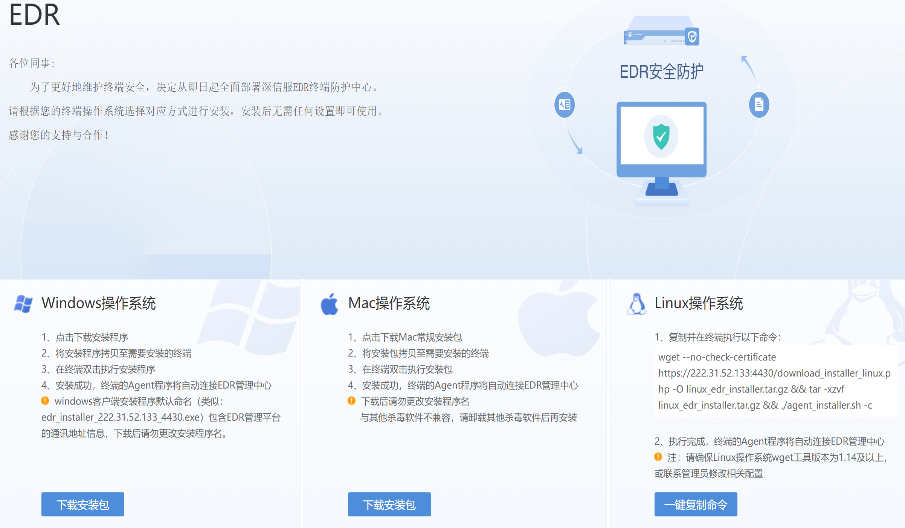Download the Mac installer package with 下载安装包
The image size is (905, 528).
pyautogui.click(x=389, y=504)
